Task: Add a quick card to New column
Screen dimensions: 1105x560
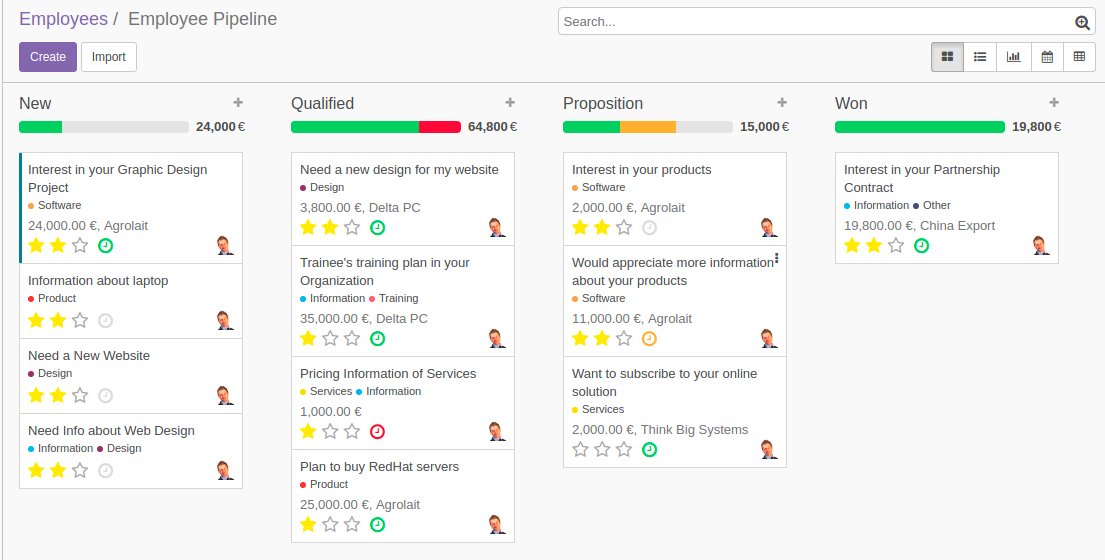Action: [x=238, y=102]
